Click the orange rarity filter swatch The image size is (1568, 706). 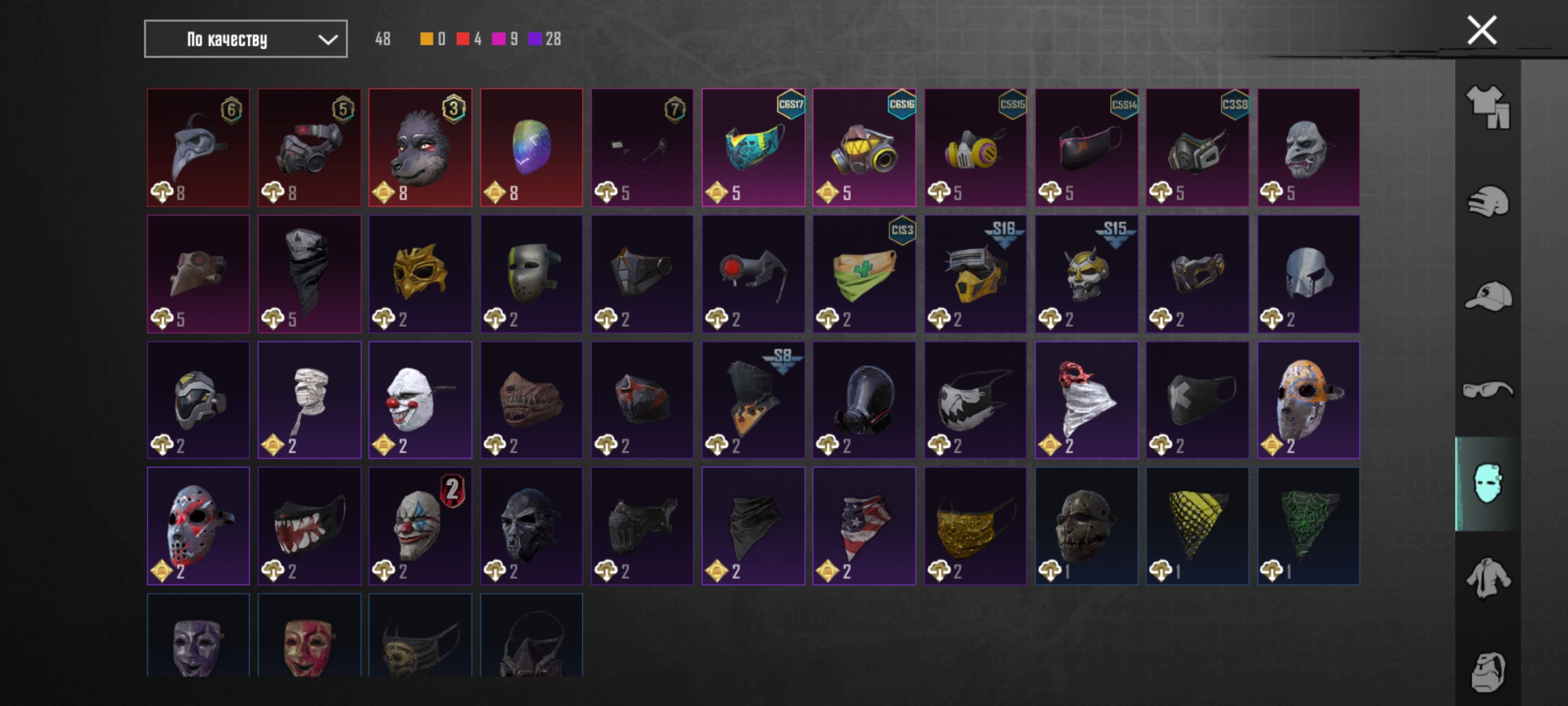pyautogui.click(x=426, y=39)
